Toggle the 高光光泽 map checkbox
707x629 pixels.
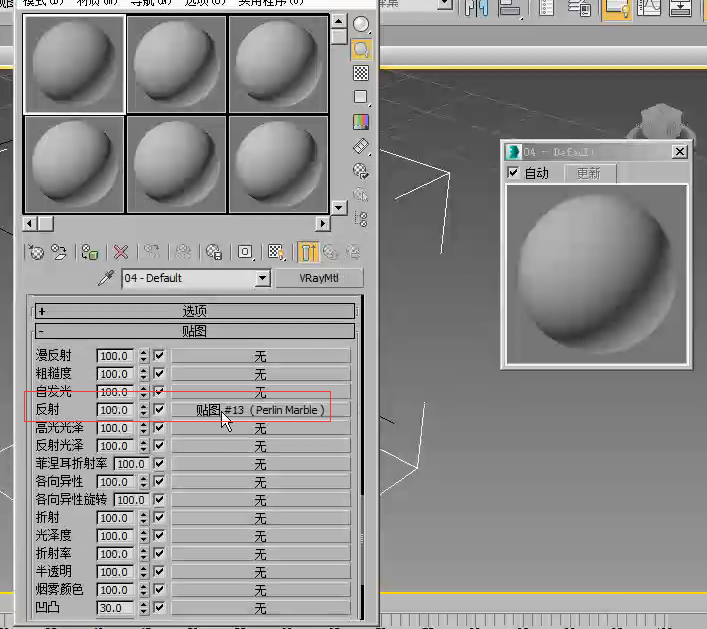click(x=159, y=428)
